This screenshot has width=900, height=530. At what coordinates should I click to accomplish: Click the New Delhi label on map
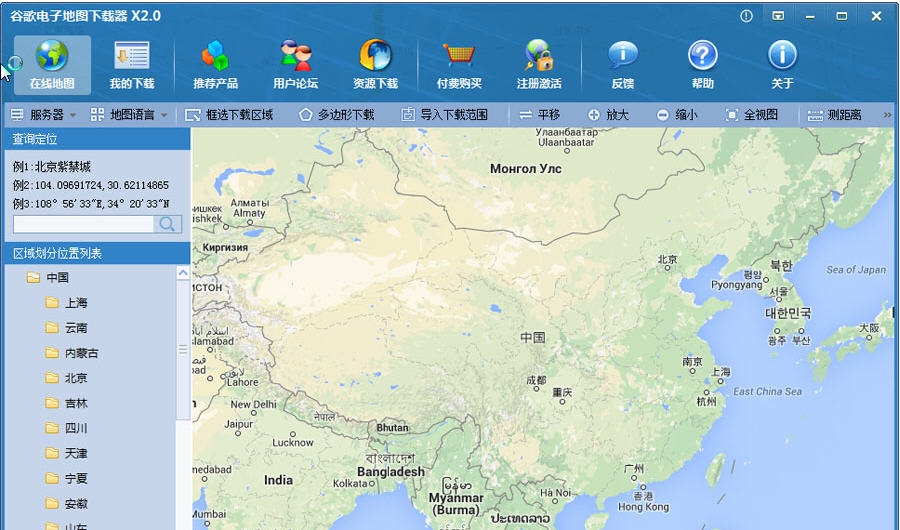point(253,404)
